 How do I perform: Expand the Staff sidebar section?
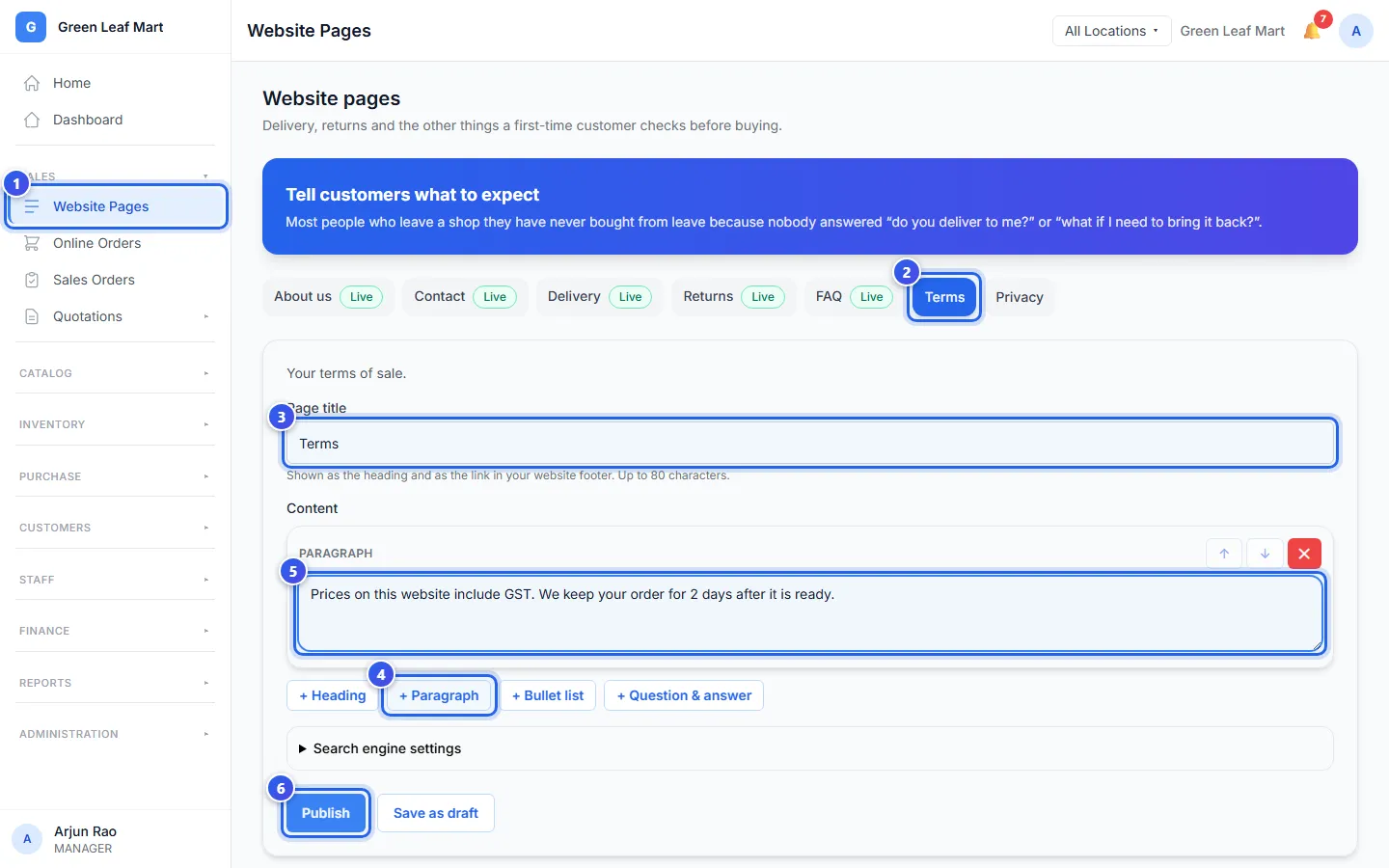click(116, 580)
